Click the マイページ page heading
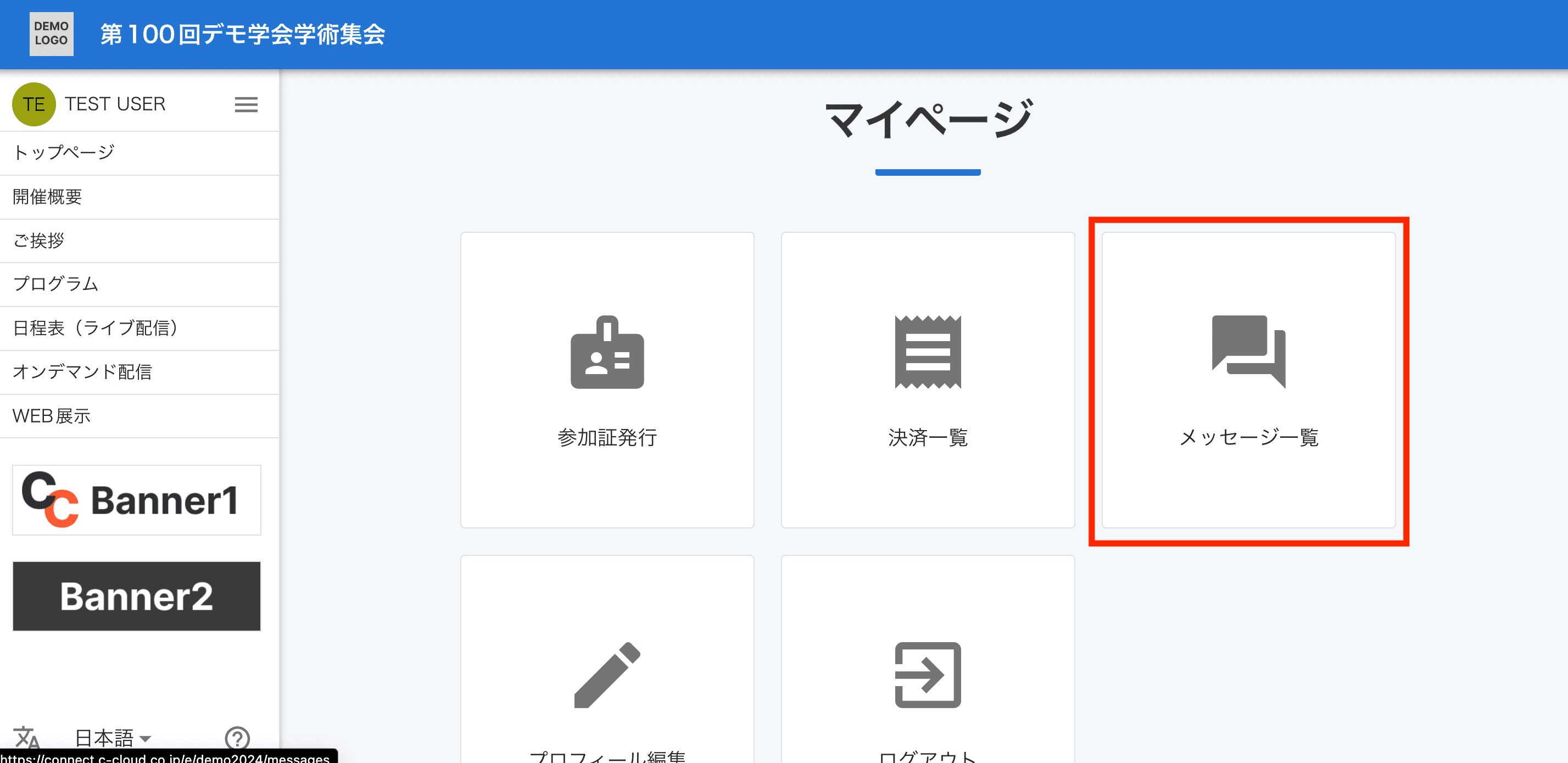The height and width of the screenshot is (763, 1568). coord(928,119)
